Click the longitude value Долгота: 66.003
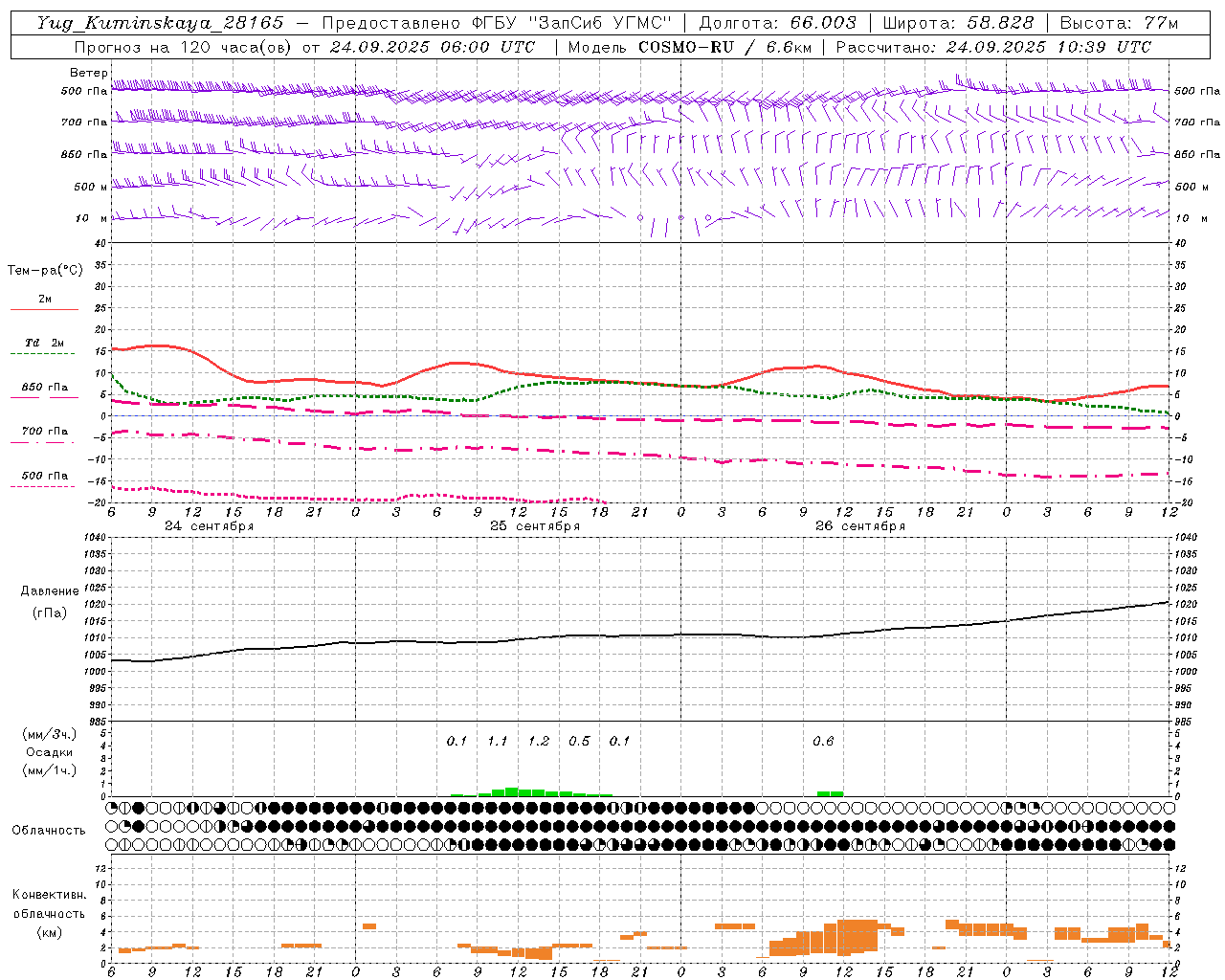The image size is (1225, 980). coord(777,23)
